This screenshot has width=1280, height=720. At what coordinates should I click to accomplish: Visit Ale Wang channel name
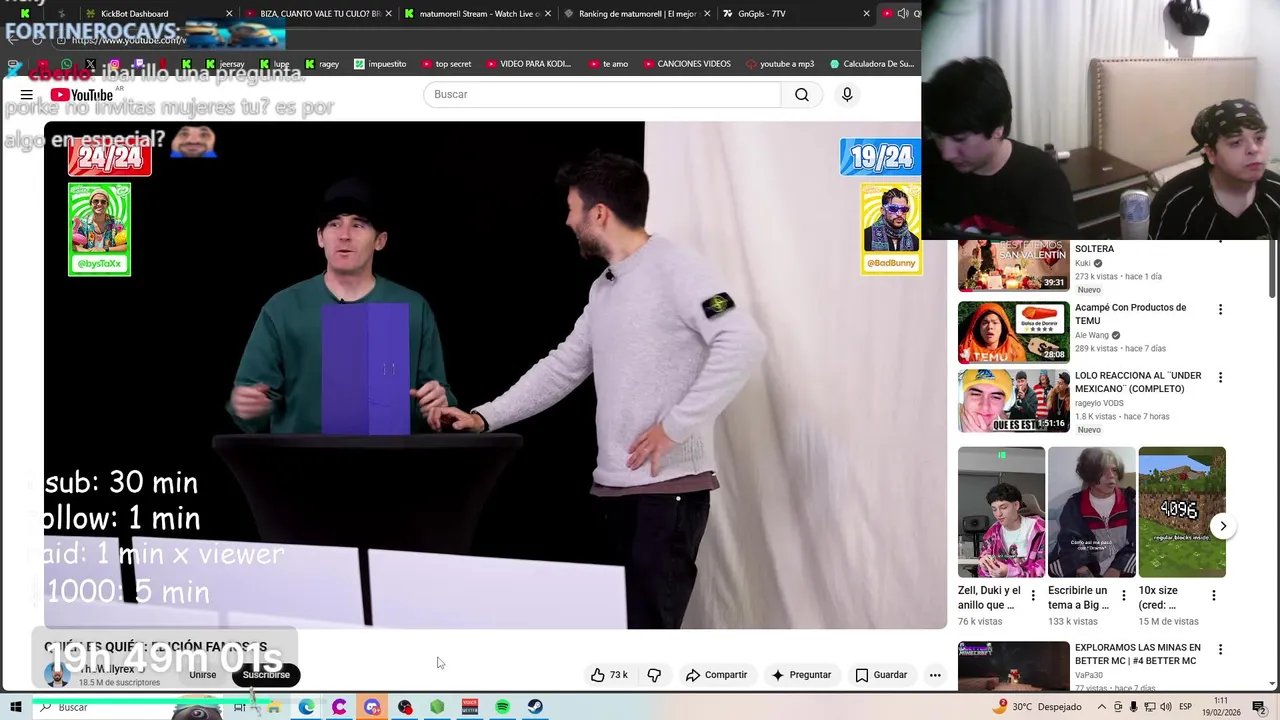pyautogui.click(x=1092, y=335)
